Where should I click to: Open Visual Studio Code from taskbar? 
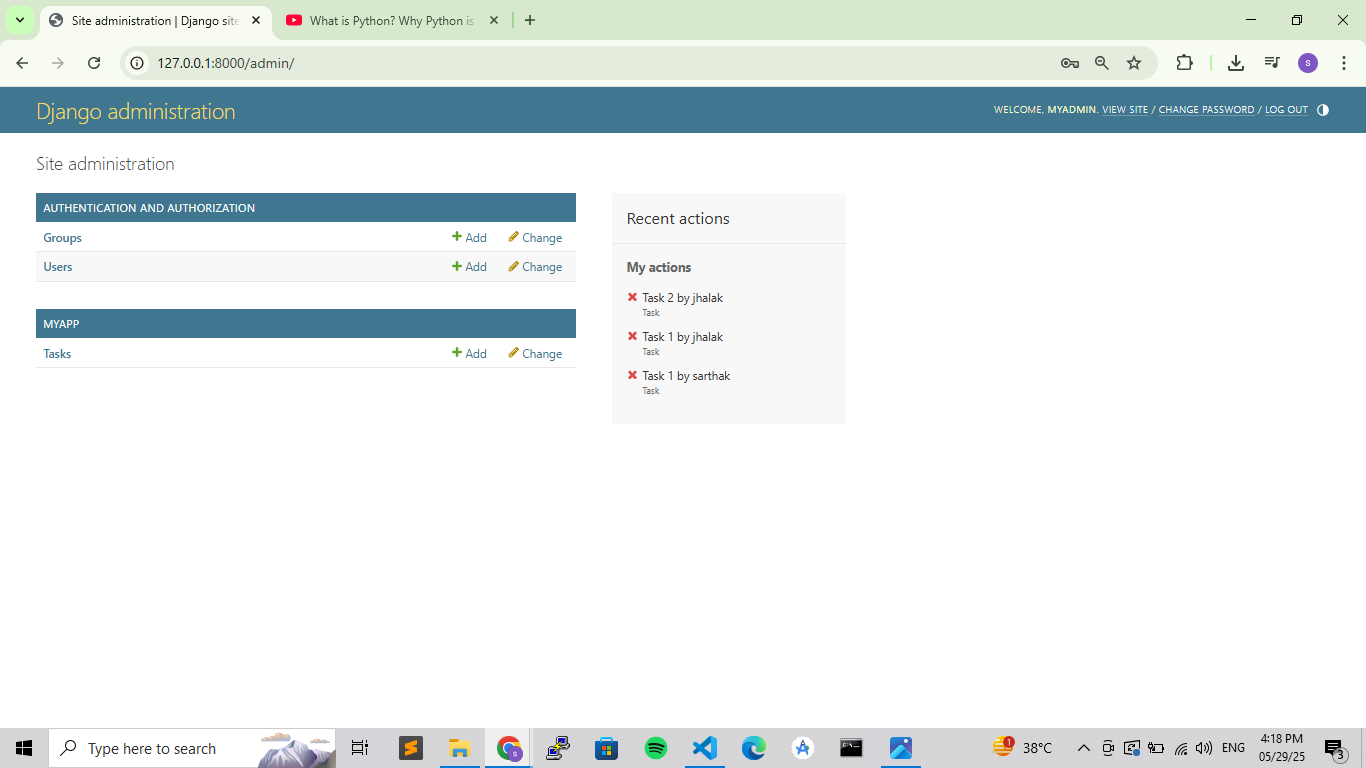pyautogui.click(x=705, y=748)
